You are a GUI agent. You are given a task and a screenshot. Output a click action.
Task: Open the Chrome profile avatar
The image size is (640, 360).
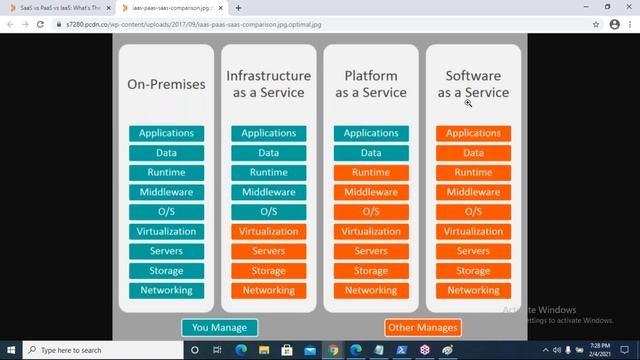(615, 24)
